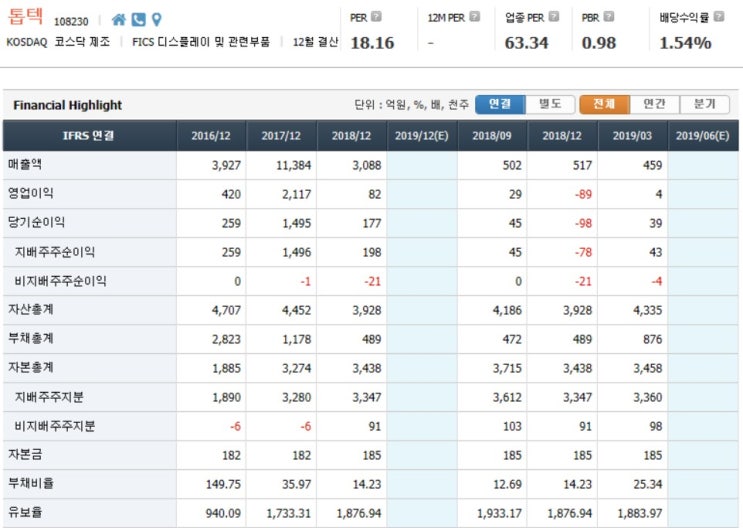This screenshot has width=743, height=528.
Task: Click the 톱텍 company name
Action: pyautogui.click(x=25, y=16)
